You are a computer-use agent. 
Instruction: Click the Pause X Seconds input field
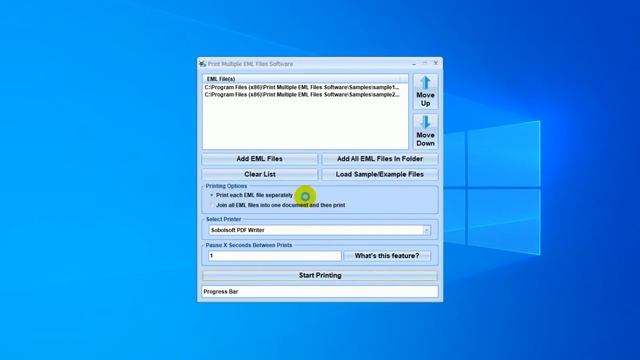pyautogui.click(x=275, y=256)
